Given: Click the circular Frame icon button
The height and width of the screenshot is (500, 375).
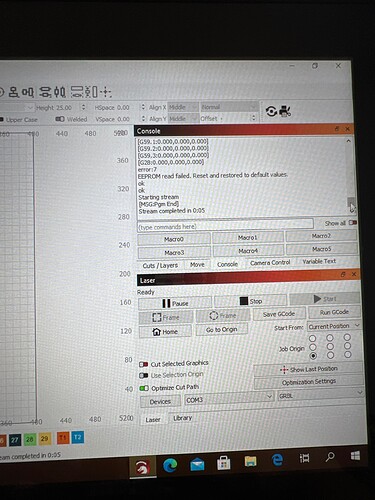Looking at the screenshot, I should pos(223,316).
